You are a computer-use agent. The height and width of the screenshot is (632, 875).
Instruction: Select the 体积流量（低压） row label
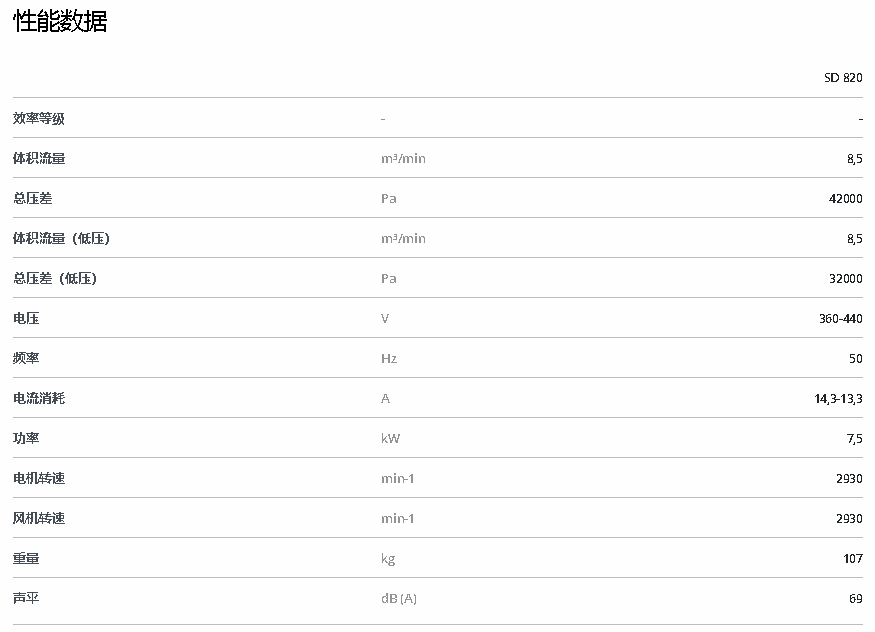(x=61, y=239)
